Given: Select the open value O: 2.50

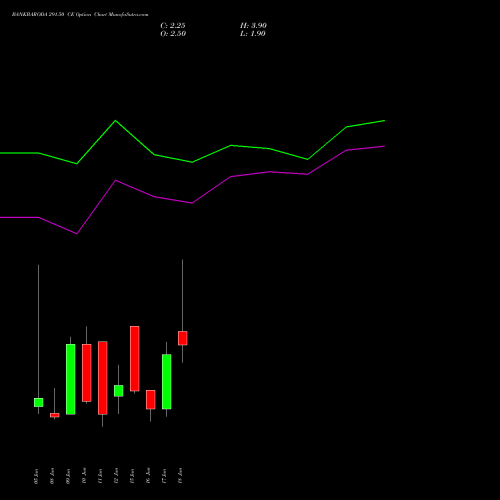Looking at the screenshot, I should point(173,34).
